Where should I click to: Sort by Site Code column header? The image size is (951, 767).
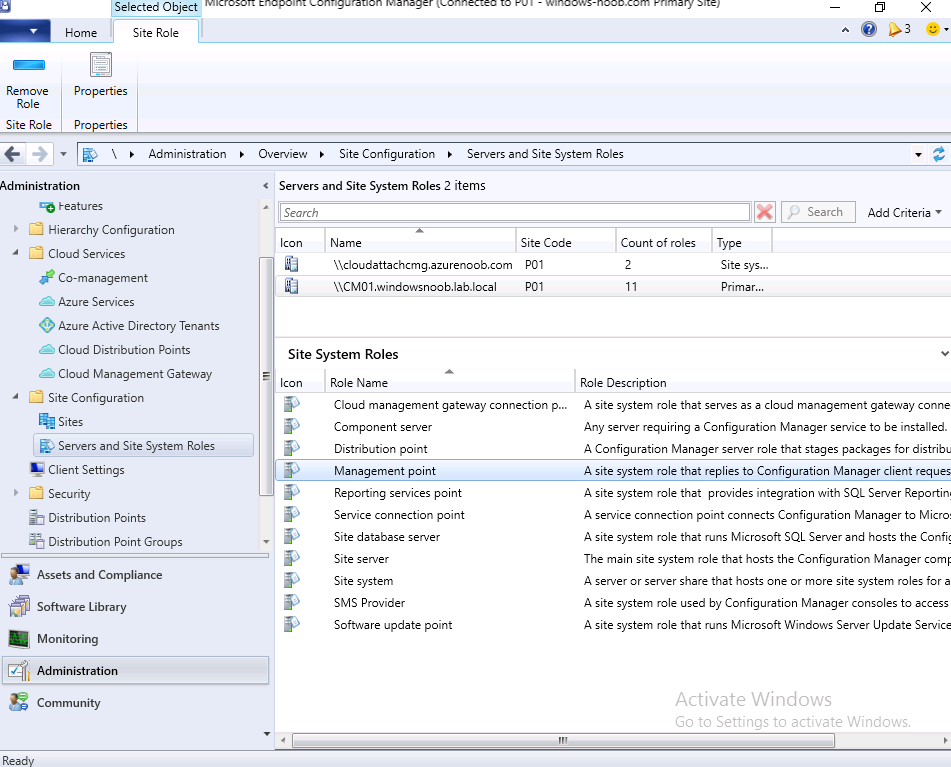coord(566,243)
